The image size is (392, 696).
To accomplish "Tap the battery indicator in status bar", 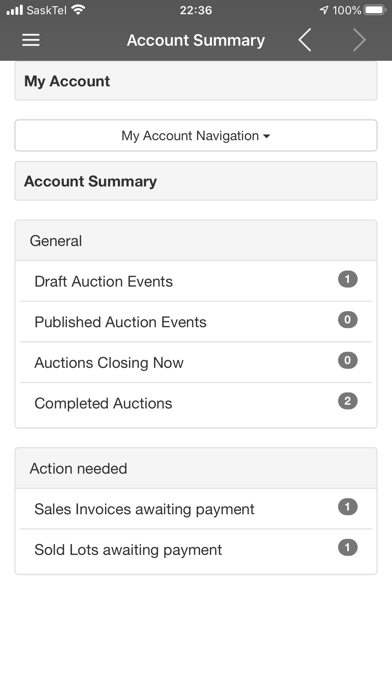I will point(375,10).
